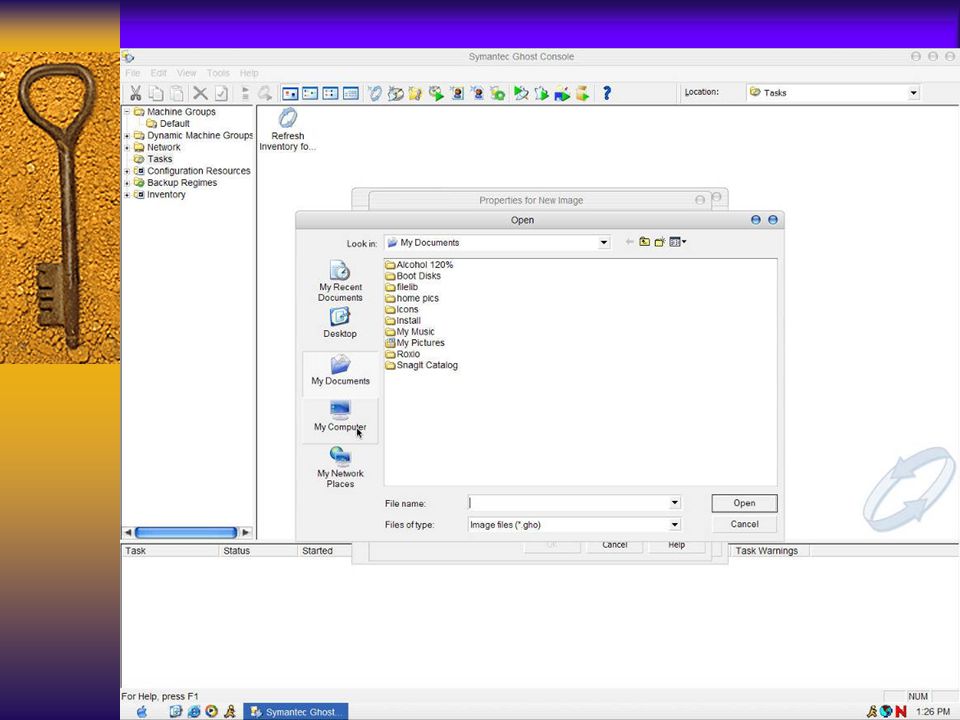Click Create New Folder icon in Open dialog
The height and width of the screenshot is (720, 960).
(659, 242)
